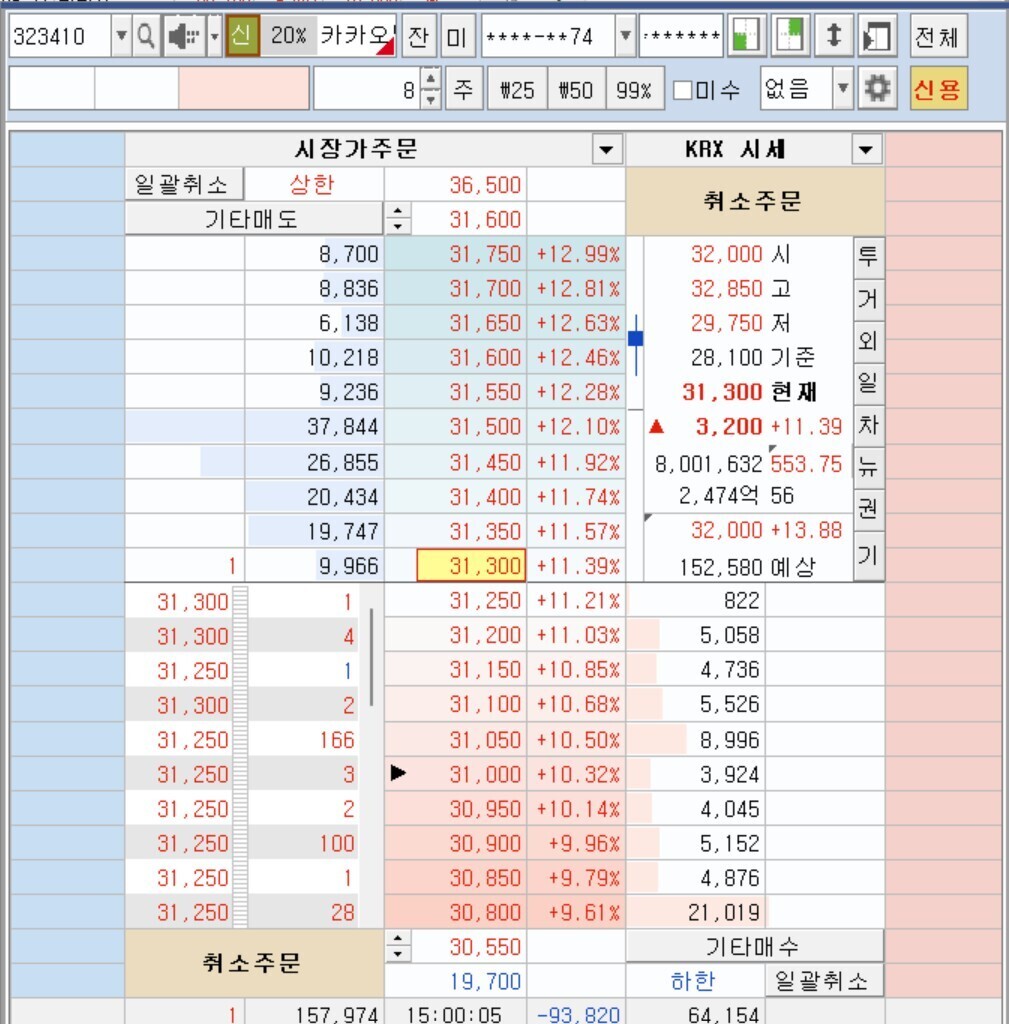The width and height of the screenshot is (1009, 1024).
Task: Click the 기타매수 button
Action: (754, 946)
